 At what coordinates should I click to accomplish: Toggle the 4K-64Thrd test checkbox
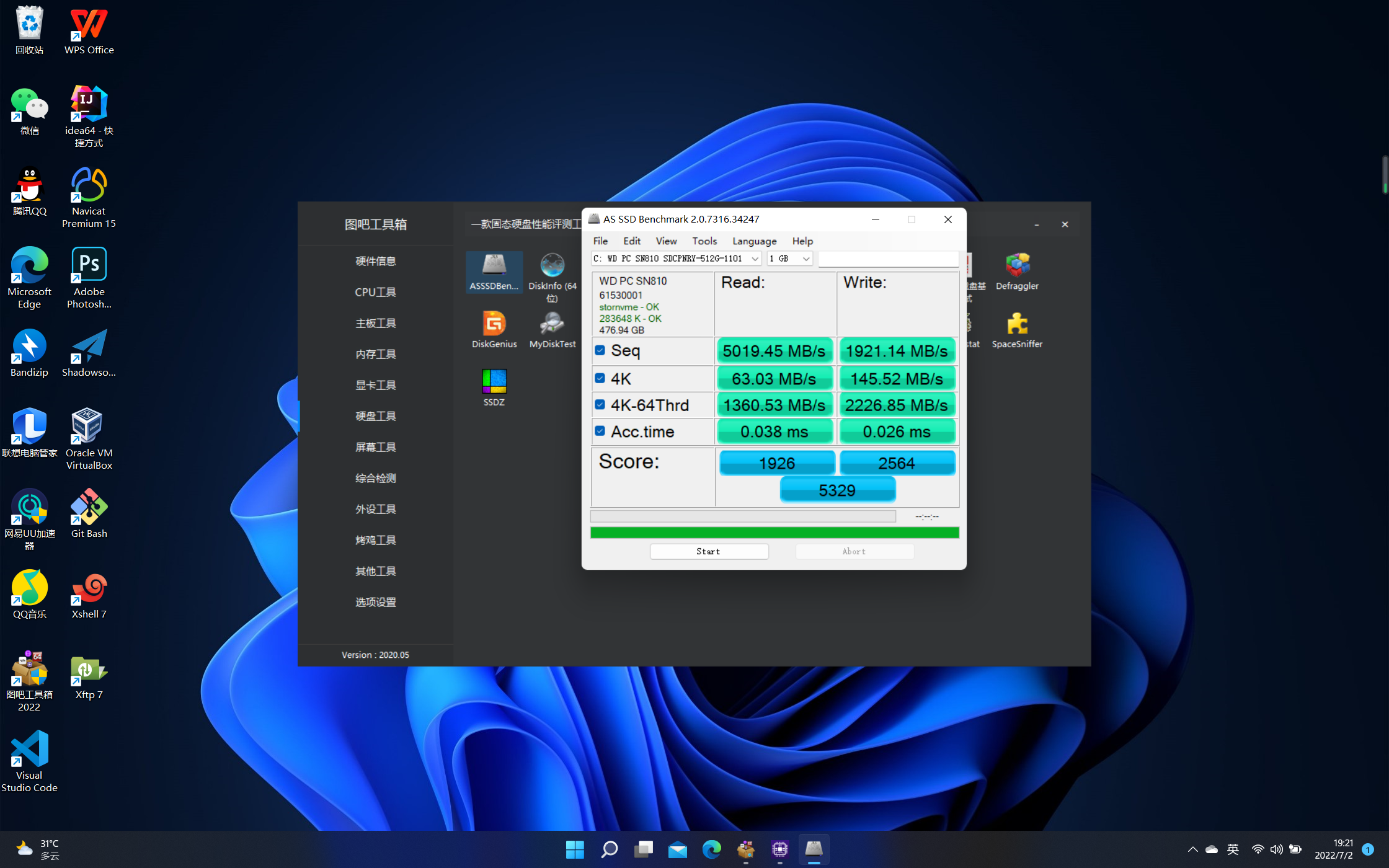(600, 405)
